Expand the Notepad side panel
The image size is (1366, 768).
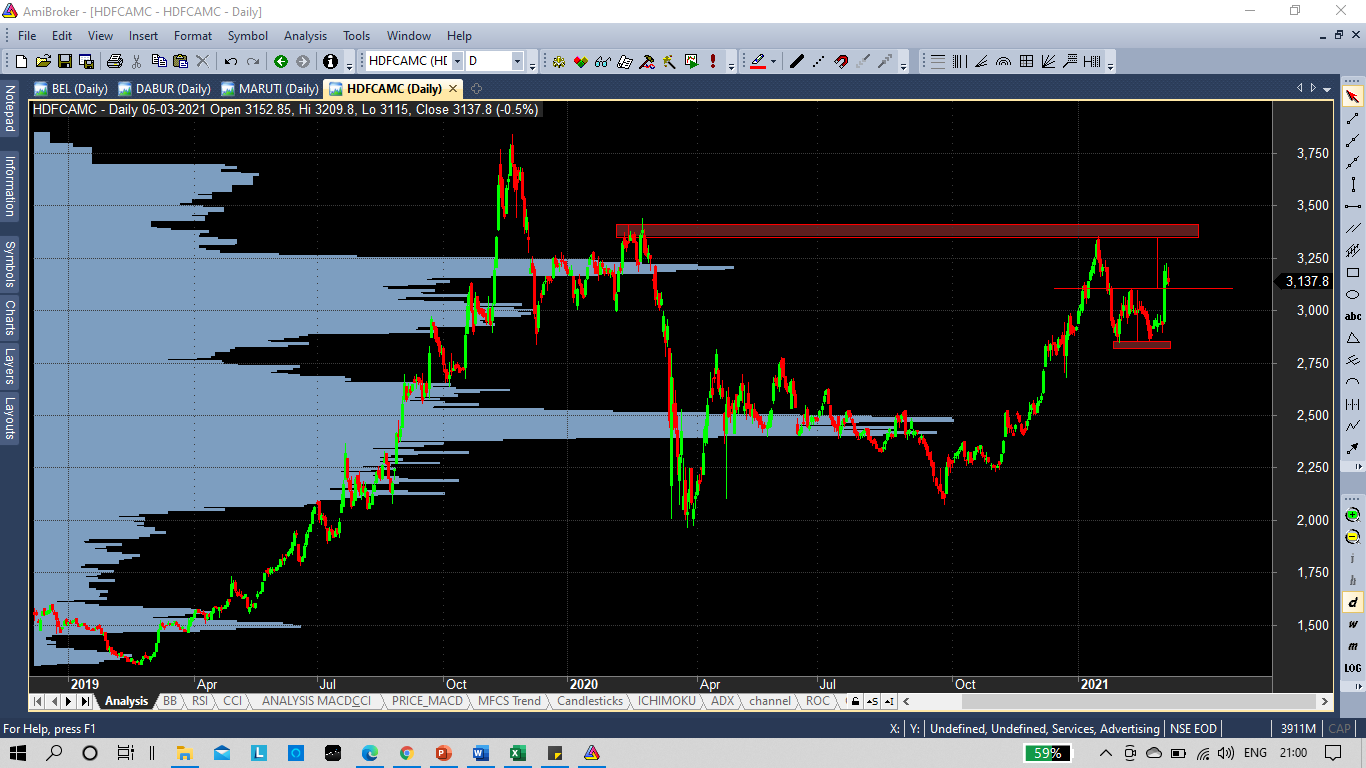[10, 108]
